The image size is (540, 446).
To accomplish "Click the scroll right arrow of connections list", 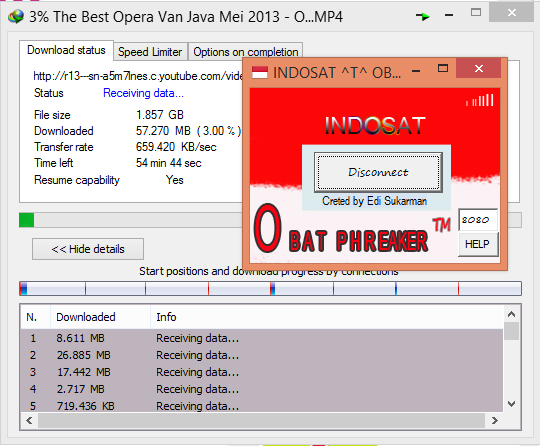I will (495, 420).
